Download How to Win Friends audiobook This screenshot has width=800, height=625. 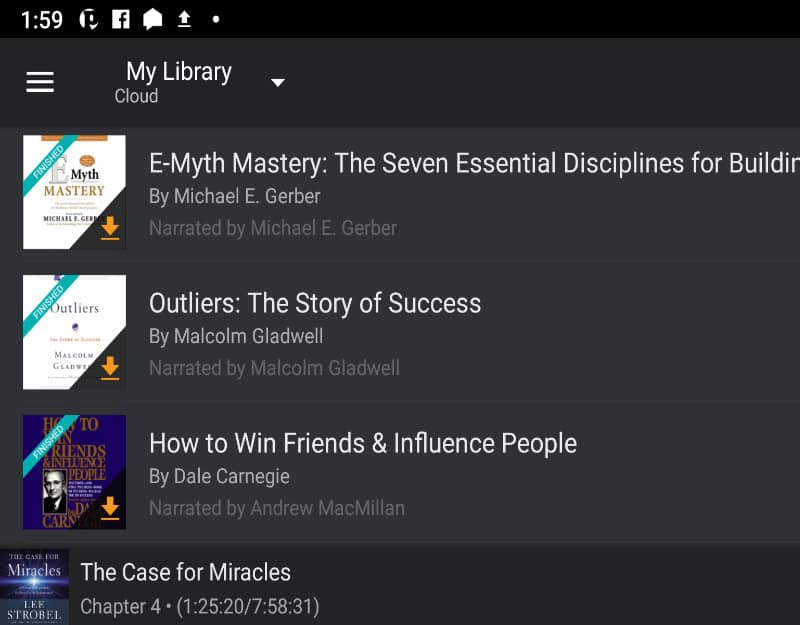point(110,509)
